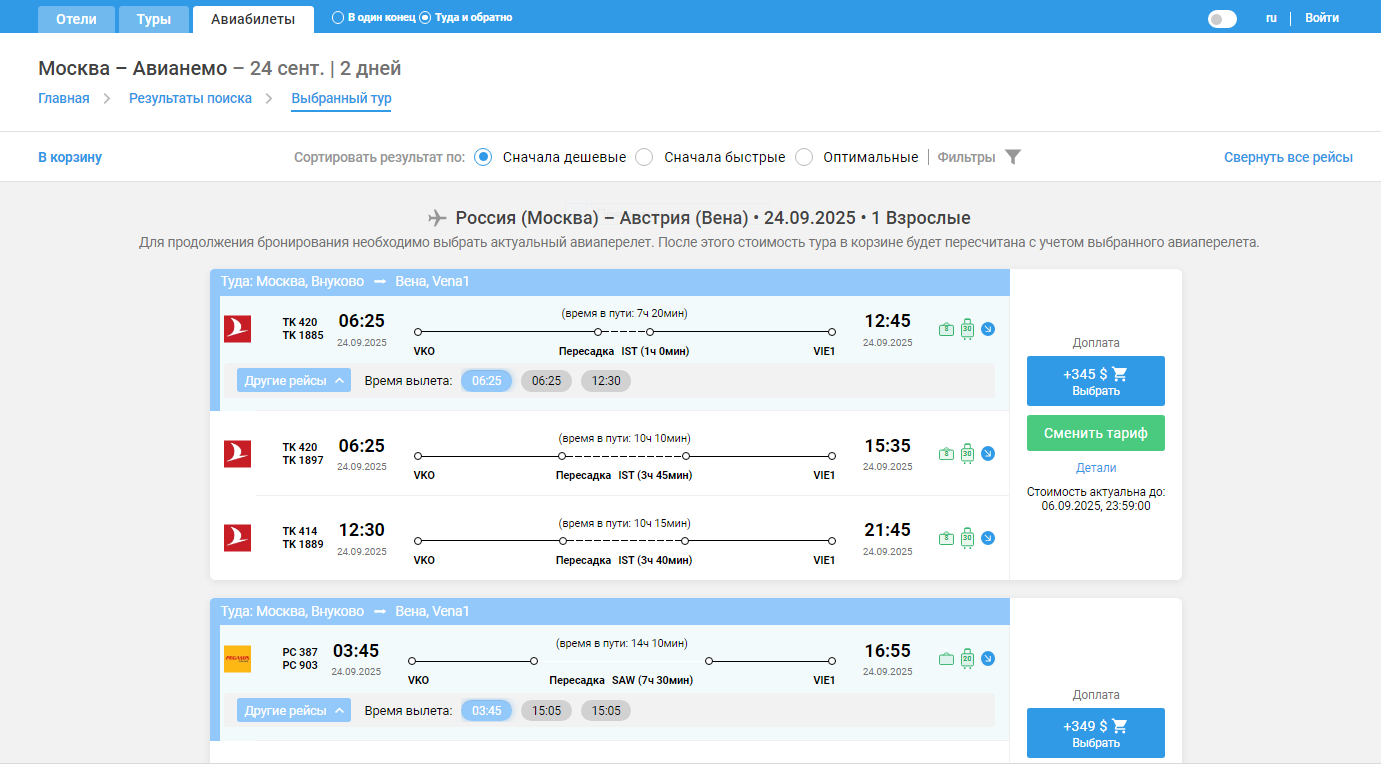Screen dimensions: 1381x764
Task: Click the Pegasus airline logo for PC 387
Action: 237,659
